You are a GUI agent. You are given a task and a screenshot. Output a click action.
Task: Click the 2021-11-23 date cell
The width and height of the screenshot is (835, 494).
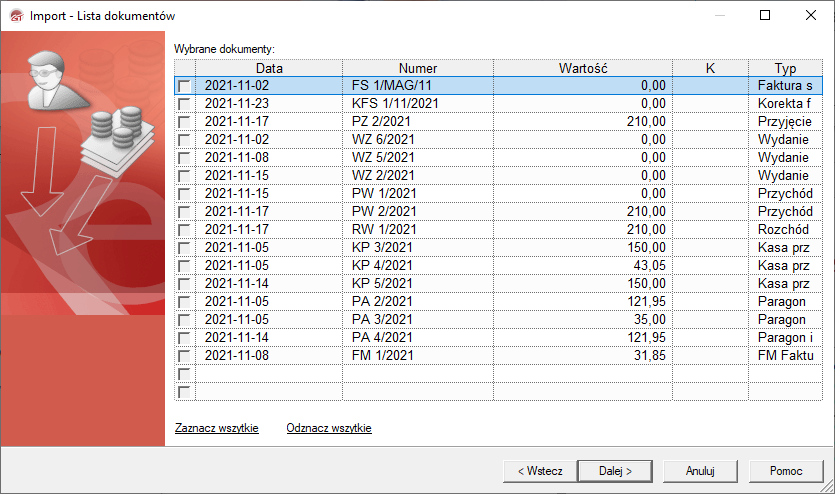(269, 103)
